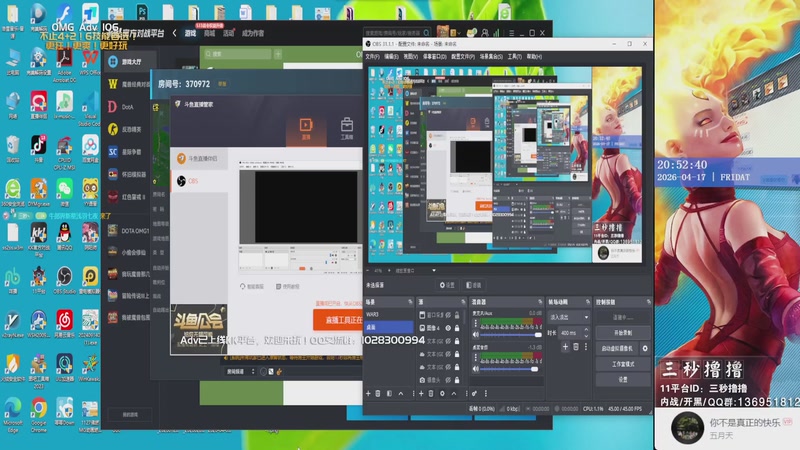Pop out the 场景 dock panel icon
The height and width of the screenshot is (450, 800).
410,302
